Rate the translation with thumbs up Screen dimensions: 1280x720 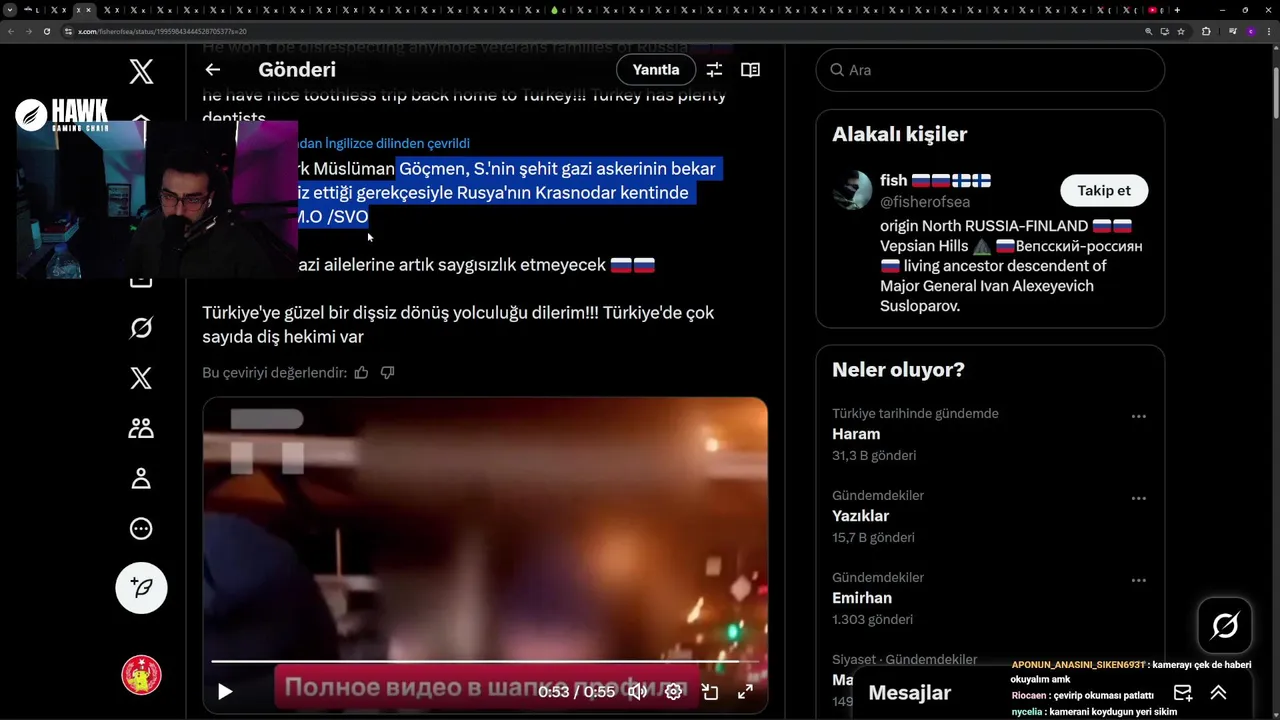[361, 373]
